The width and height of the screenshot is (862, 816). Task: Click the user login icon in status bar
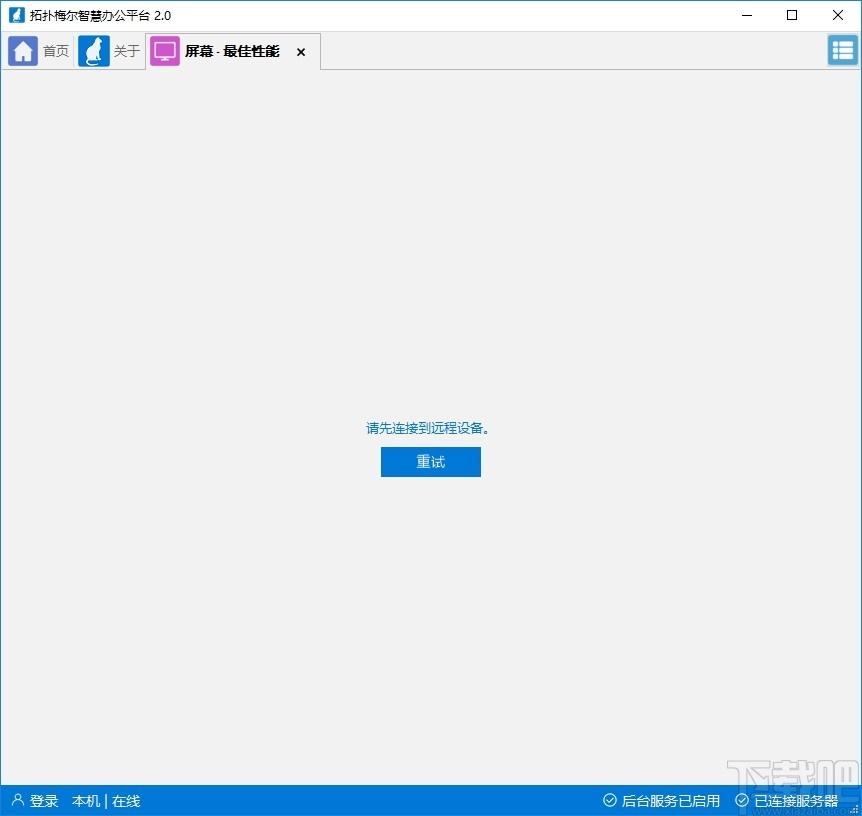(18, 800)
